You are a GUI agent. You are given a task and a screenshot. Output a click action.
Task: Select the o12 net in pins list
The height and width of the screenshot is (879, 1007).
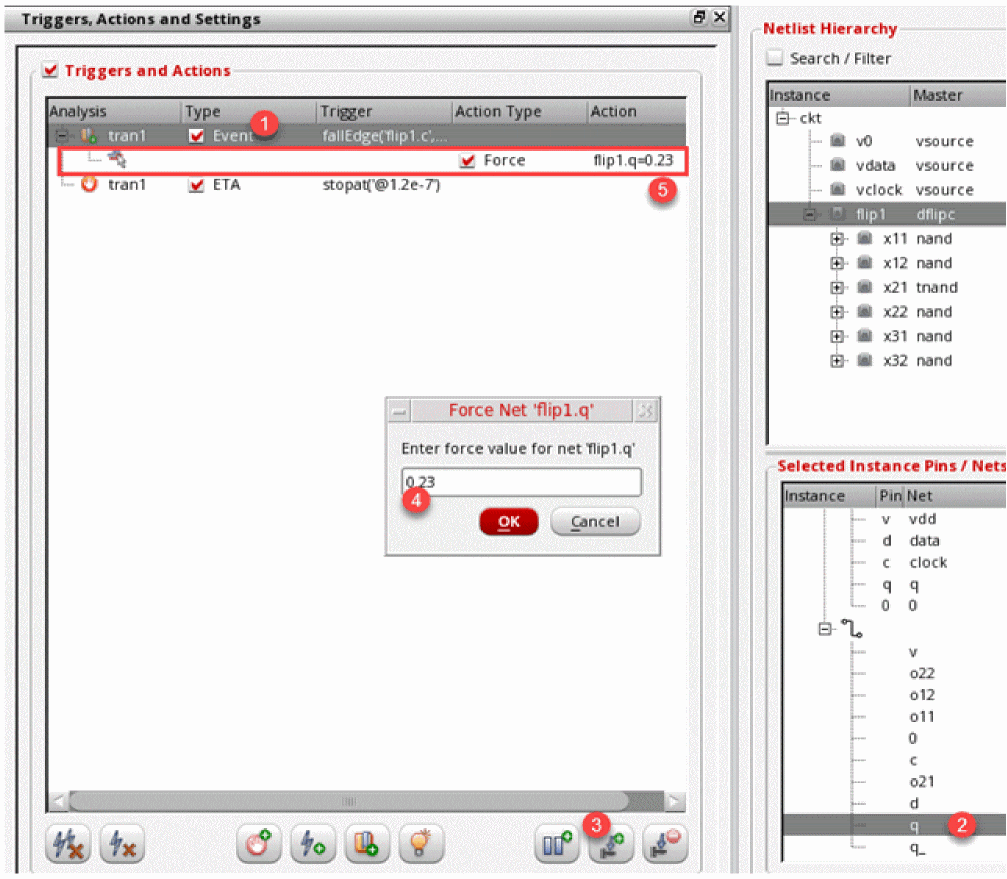(922, 695)
